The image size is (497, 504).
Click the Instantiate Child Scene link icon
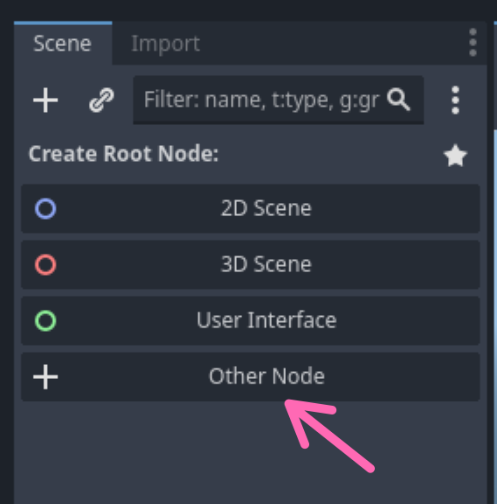[x=102, y=100]
